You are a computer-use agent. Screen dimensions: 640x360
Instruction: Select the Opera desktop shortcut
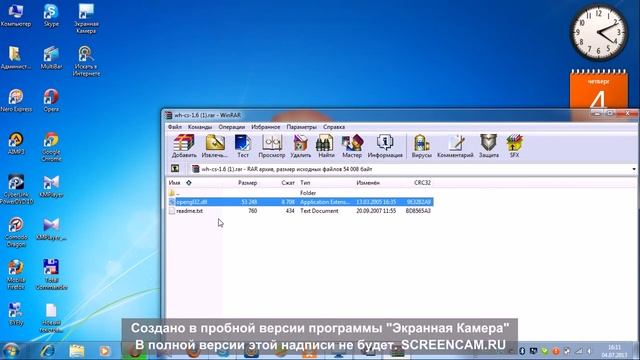point(51,100)
